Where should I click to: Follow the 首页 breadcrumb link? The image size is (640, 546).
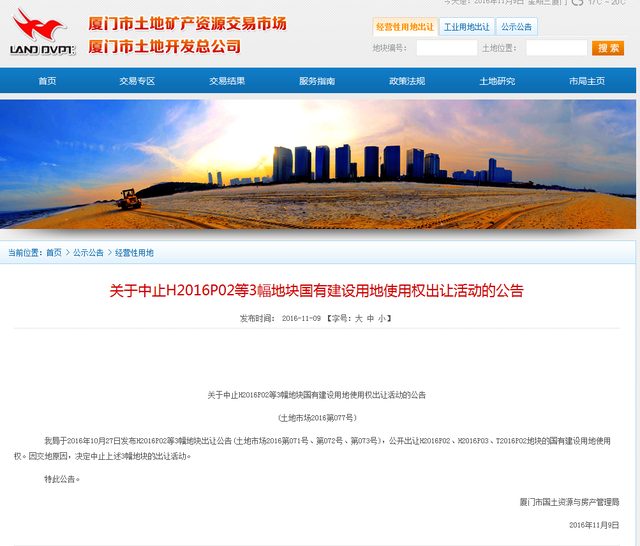54,253
